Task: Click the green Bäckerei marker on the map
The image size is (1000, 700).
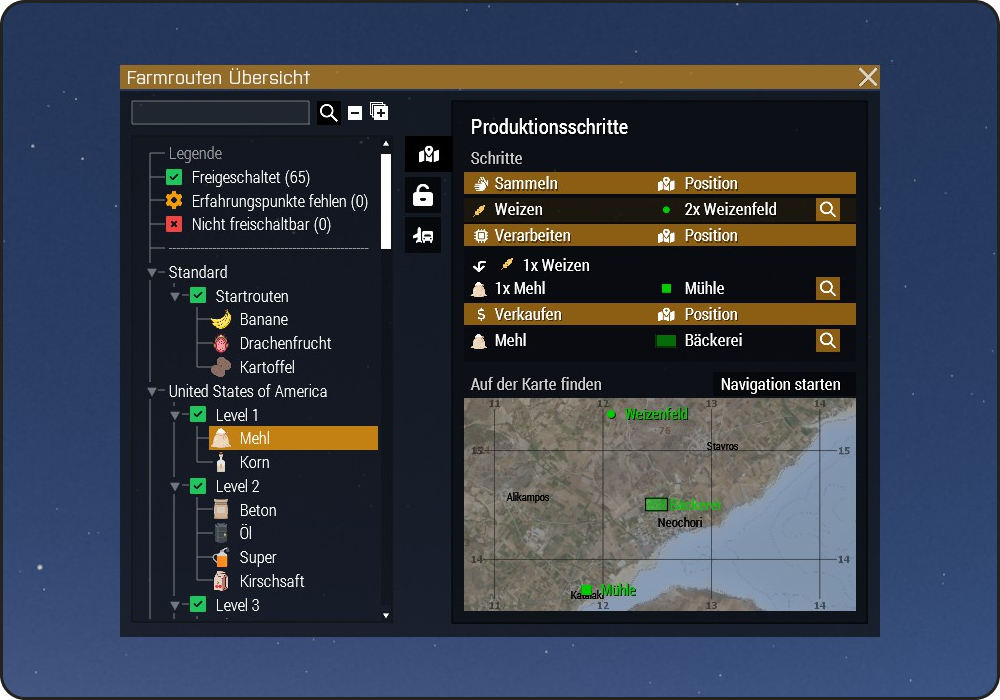Action: click(x=656, y=505)
